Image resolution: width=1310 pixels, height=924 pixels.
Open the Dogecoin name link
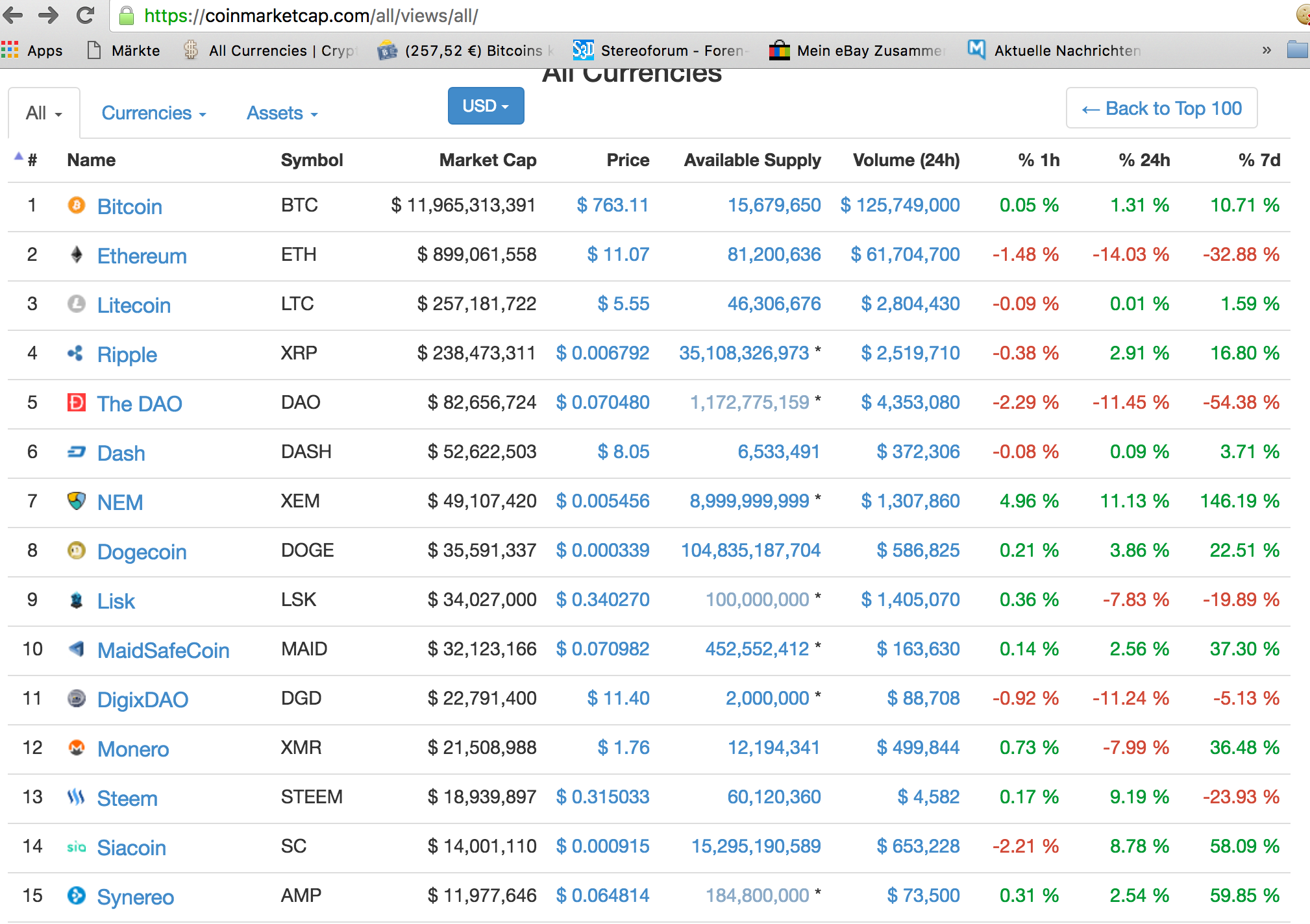tap(142, 552)
